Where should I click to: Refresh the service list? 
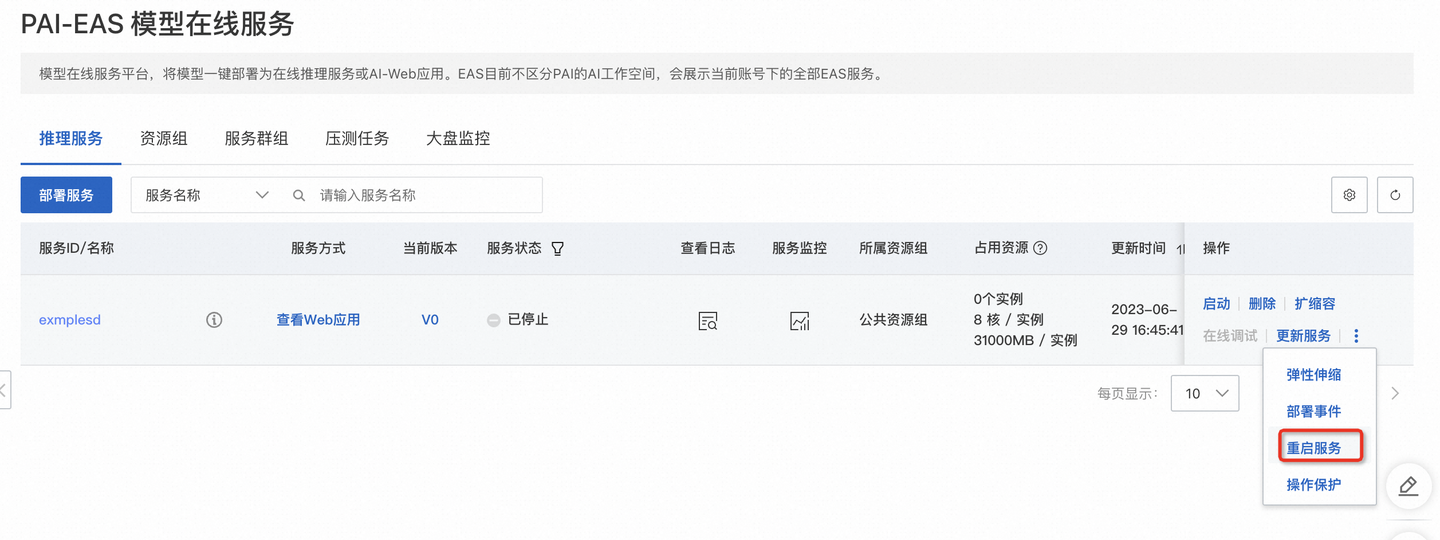[x=1395, y=195]
